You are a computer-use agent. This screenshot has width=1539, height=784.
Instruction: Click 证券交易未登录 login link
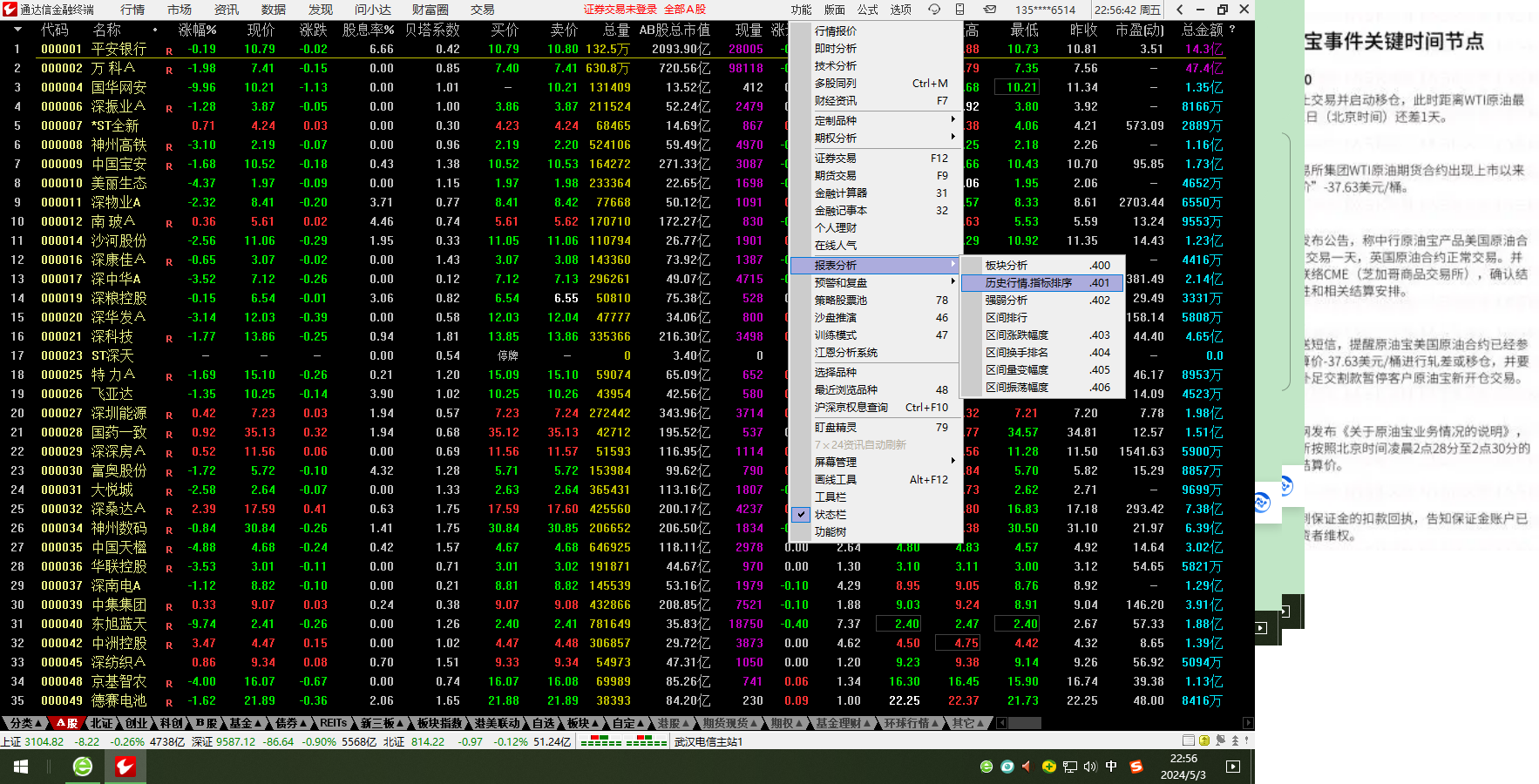click(x=620, y=10)
